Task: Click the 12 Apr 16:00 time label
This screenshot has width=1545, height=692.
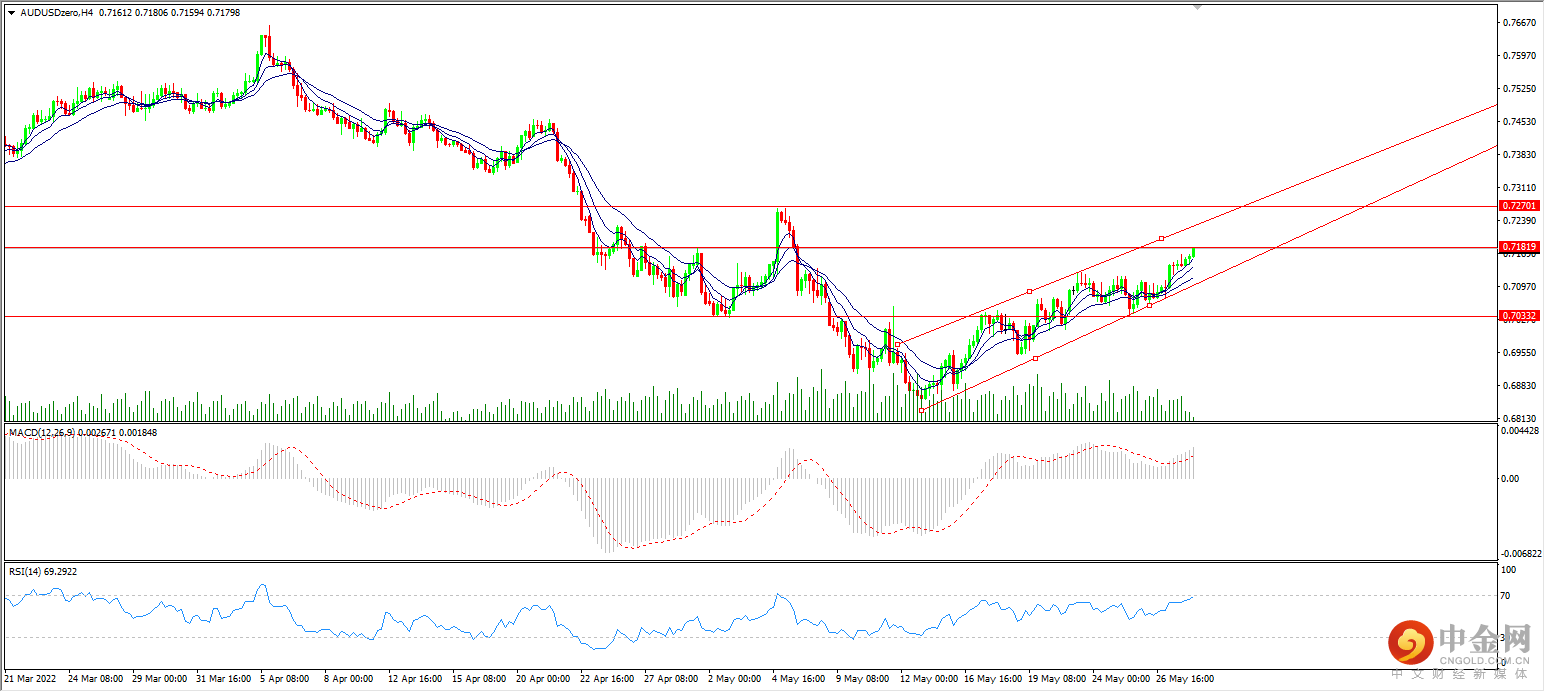Action: 413,679
